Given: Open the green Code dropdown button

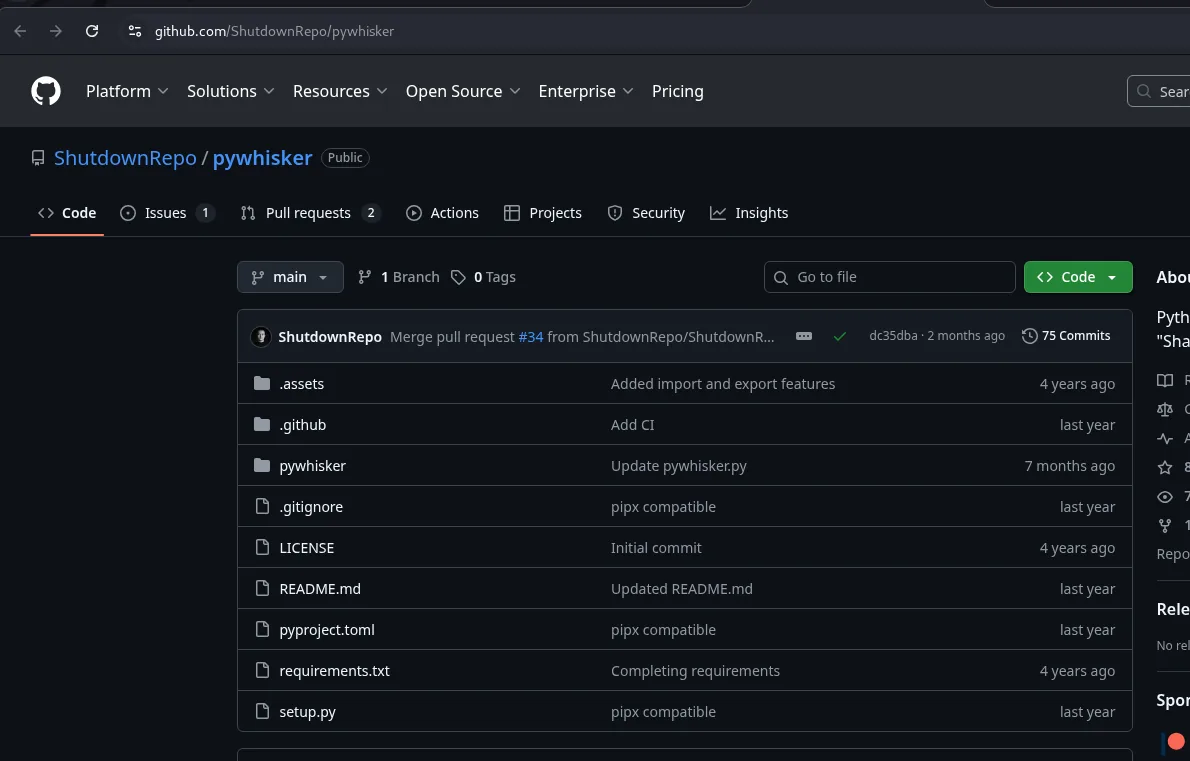Looking at the screenshot, I should [x=1078, y=277].
